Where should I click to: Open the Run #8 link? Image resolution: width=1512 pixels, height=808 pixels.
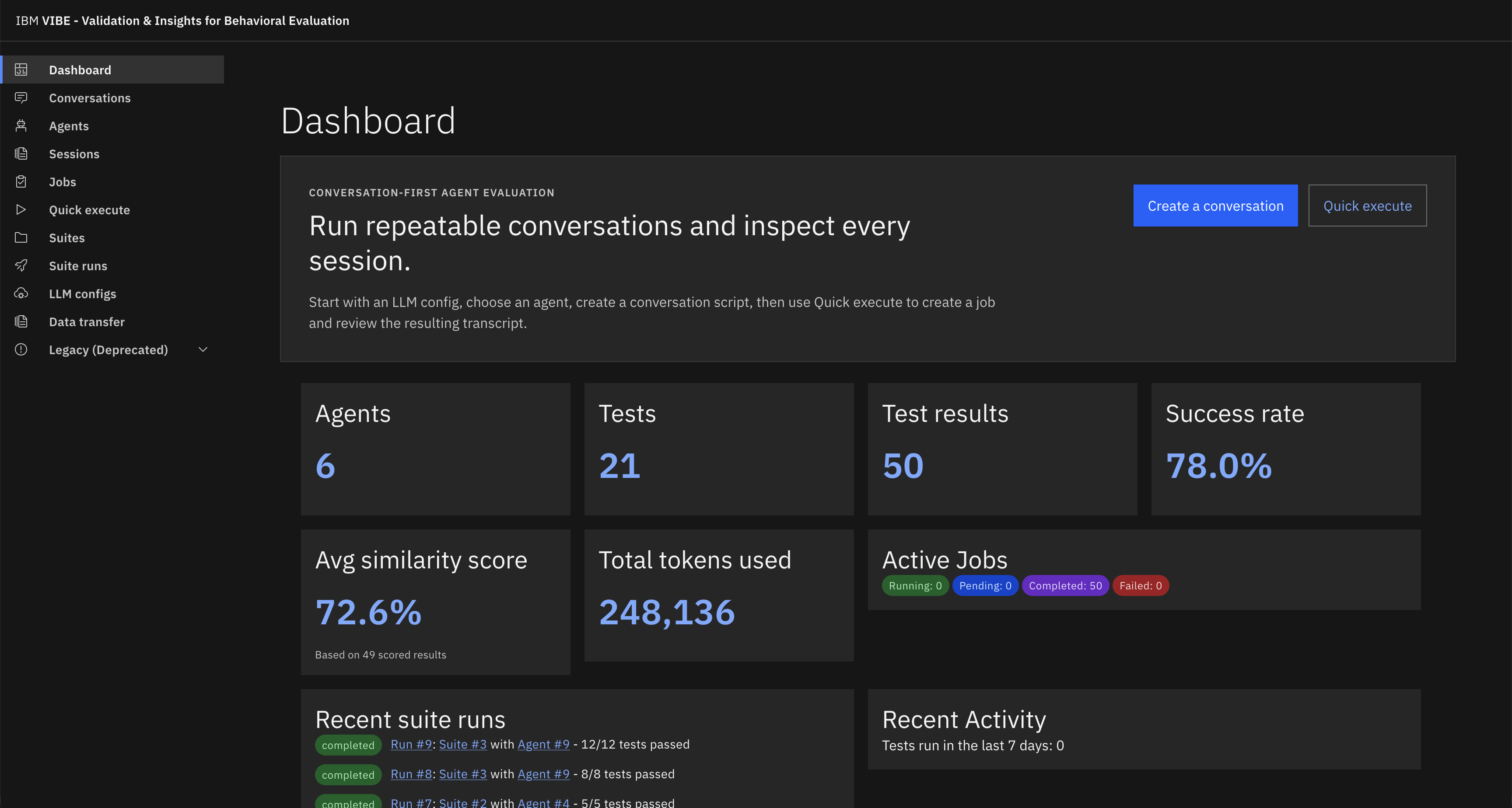pos(411,774)
